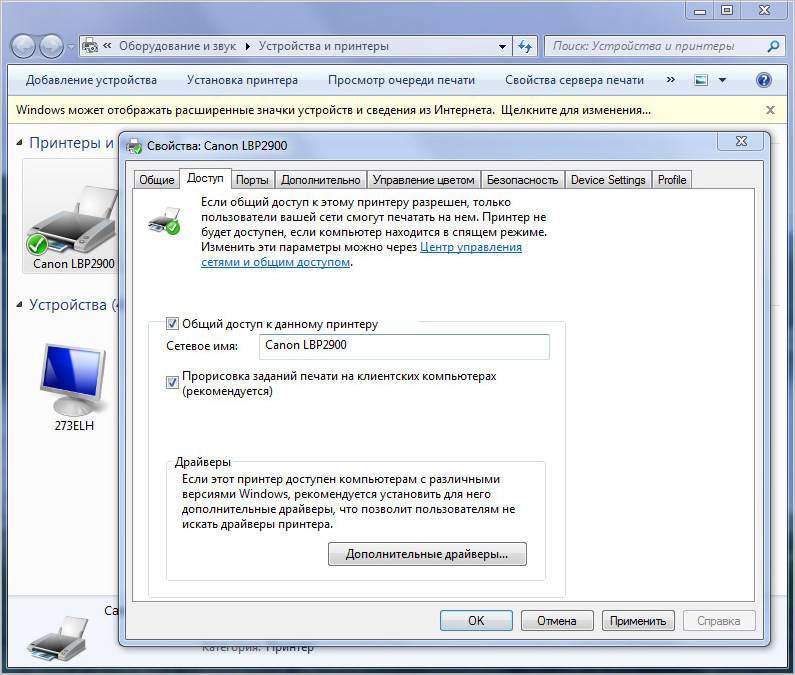Toggle Прорисовка заданий печати на клиентских компьютерах
This screenshot has height=675, width=795.
tap(172, 382)
